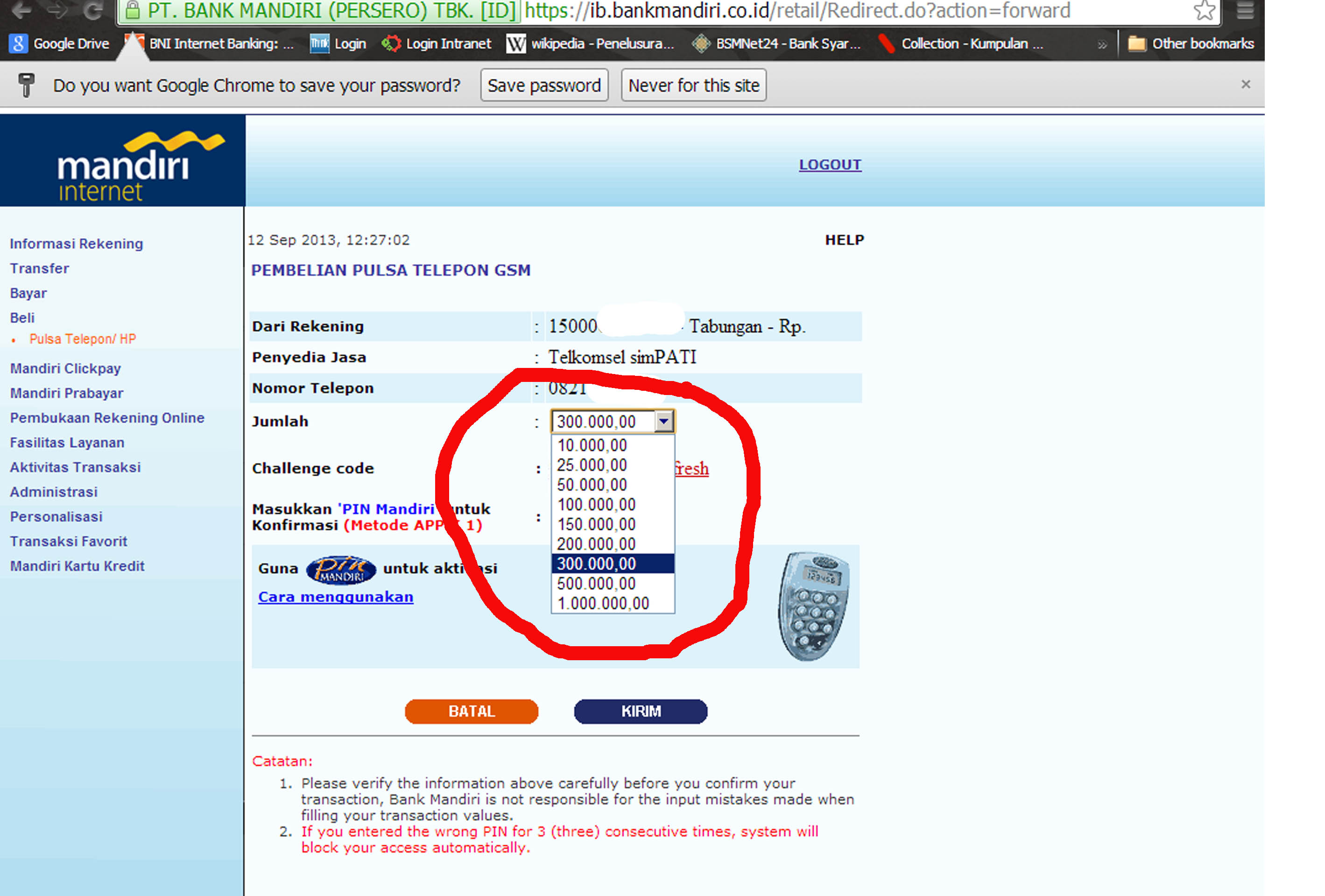
Task: Choose 200.000,00 from Jumlah list
Action: pyautogui.click(x=613, y=544)
